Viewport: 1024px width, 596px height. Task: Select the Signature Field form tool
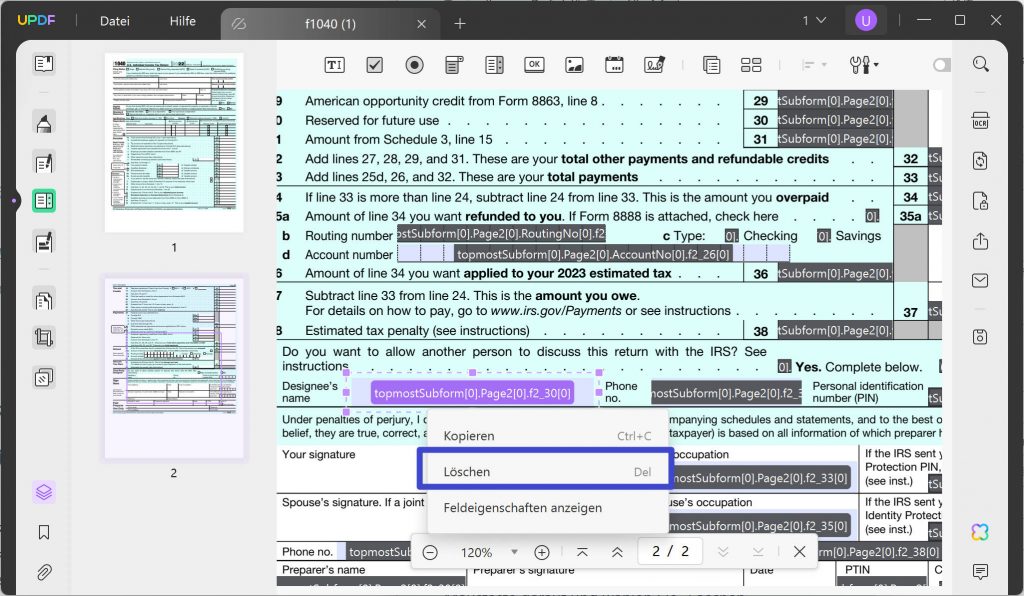coord(654,64)
